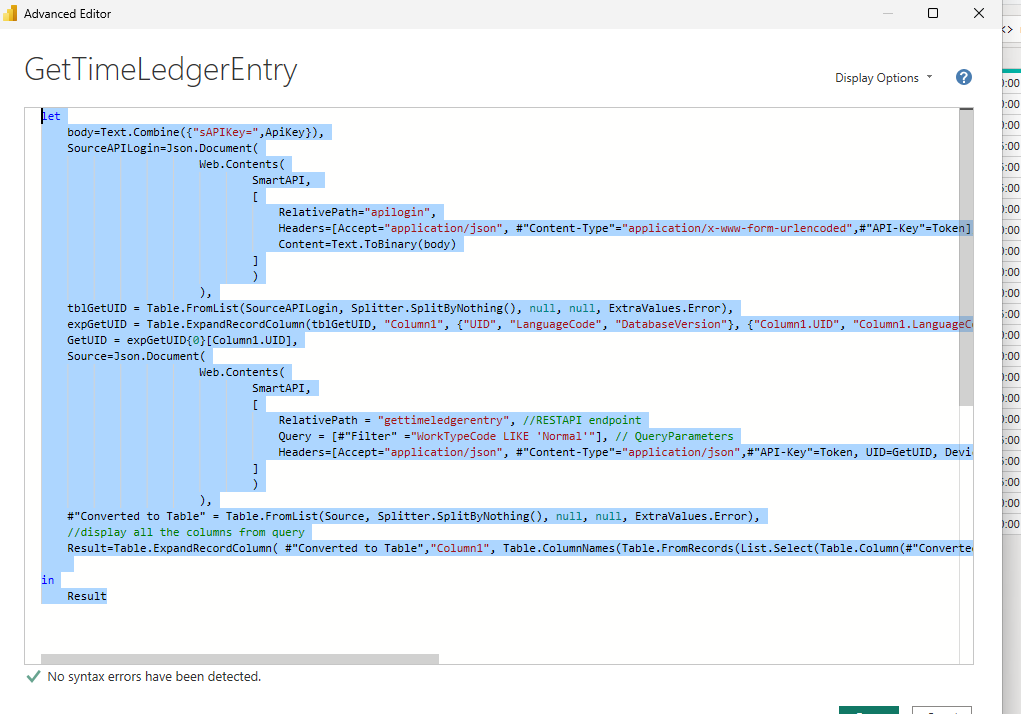The image size is (1021, 714).
Task: Click the '// QueryParameters' comment
Action: pyautogui.click(x=675, y=436)
